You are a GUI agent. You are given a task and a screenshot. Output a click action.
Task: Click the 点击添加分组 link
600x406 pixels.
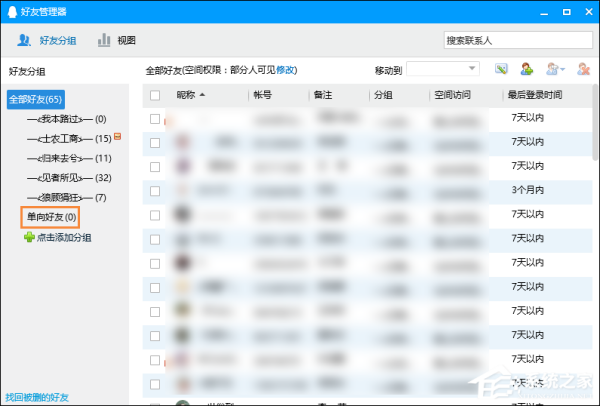pyautogui.click(x=64, y=238)
